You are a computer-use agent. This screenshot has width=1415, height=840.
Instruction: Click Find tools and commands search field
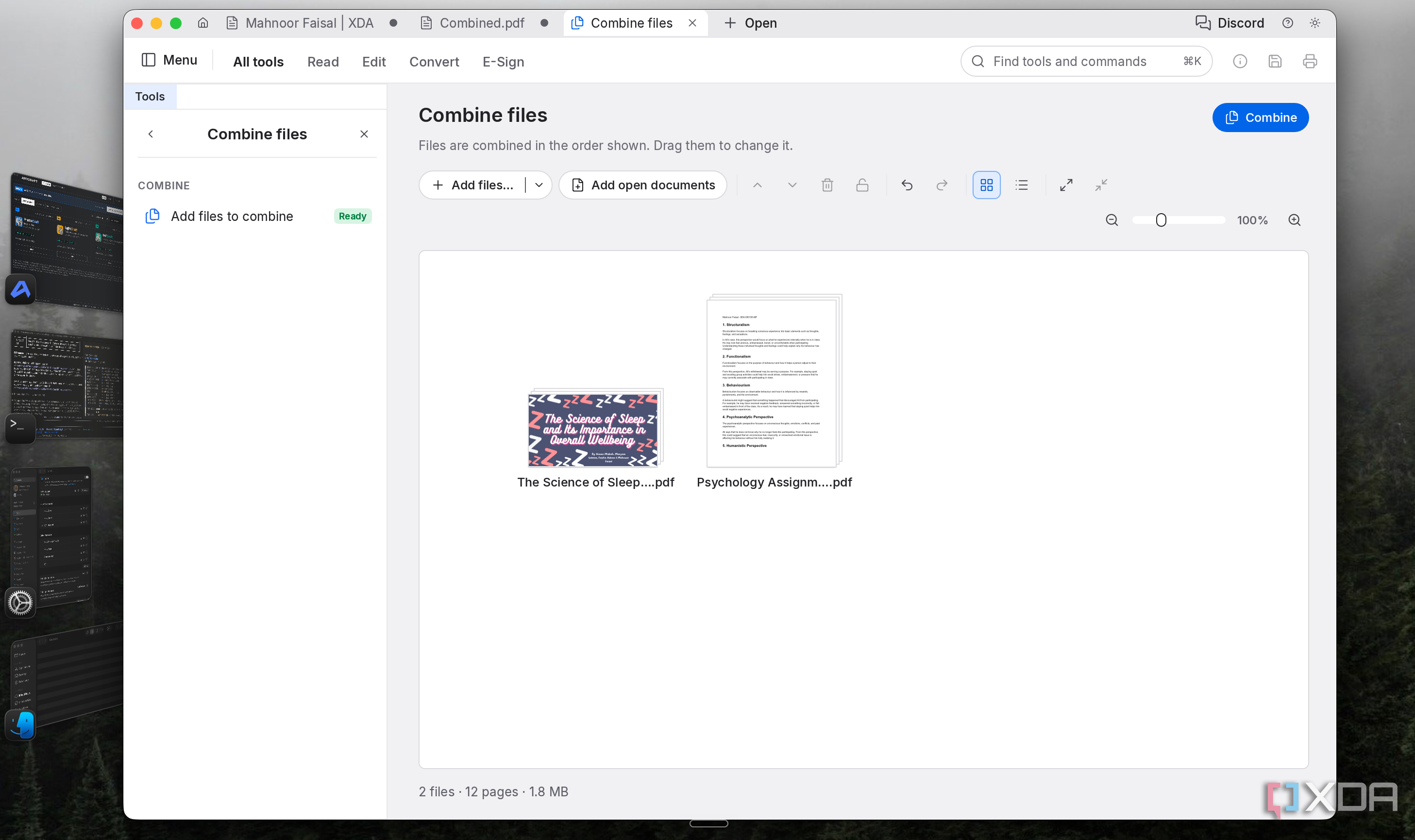click(x=1086, y=61)
